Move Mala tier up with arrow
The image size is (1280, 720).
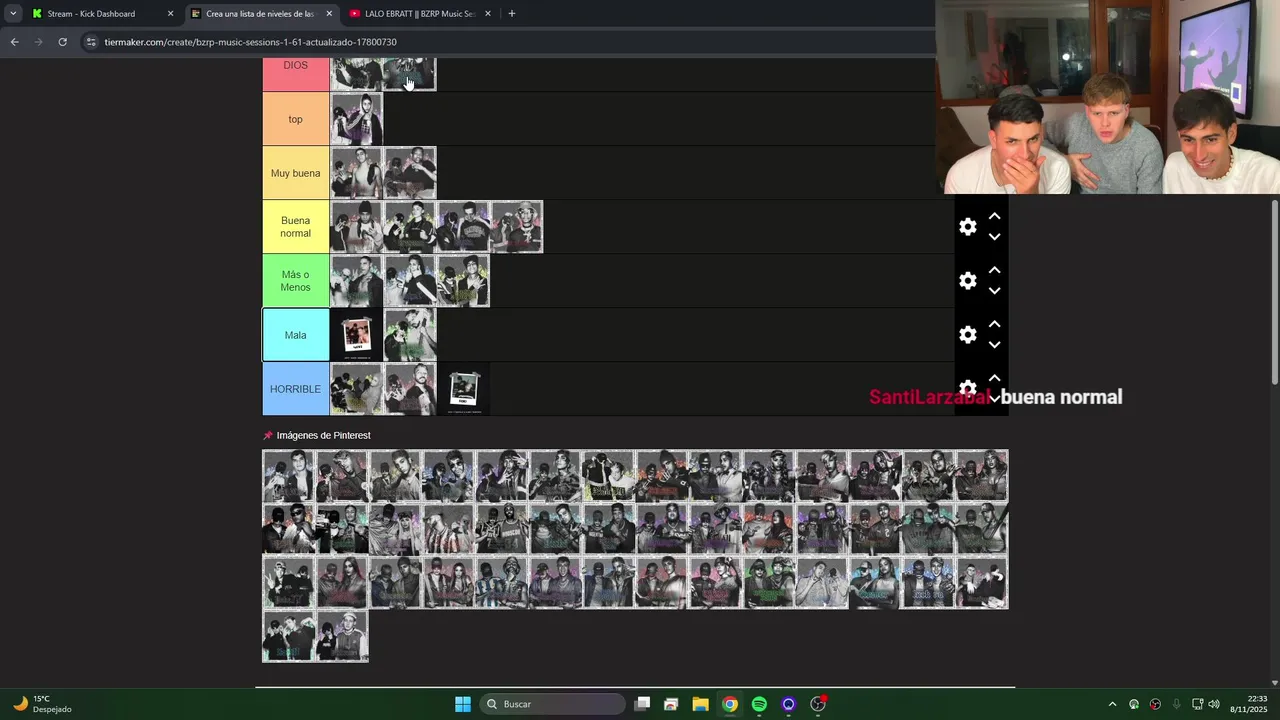(x=994, y=324)
